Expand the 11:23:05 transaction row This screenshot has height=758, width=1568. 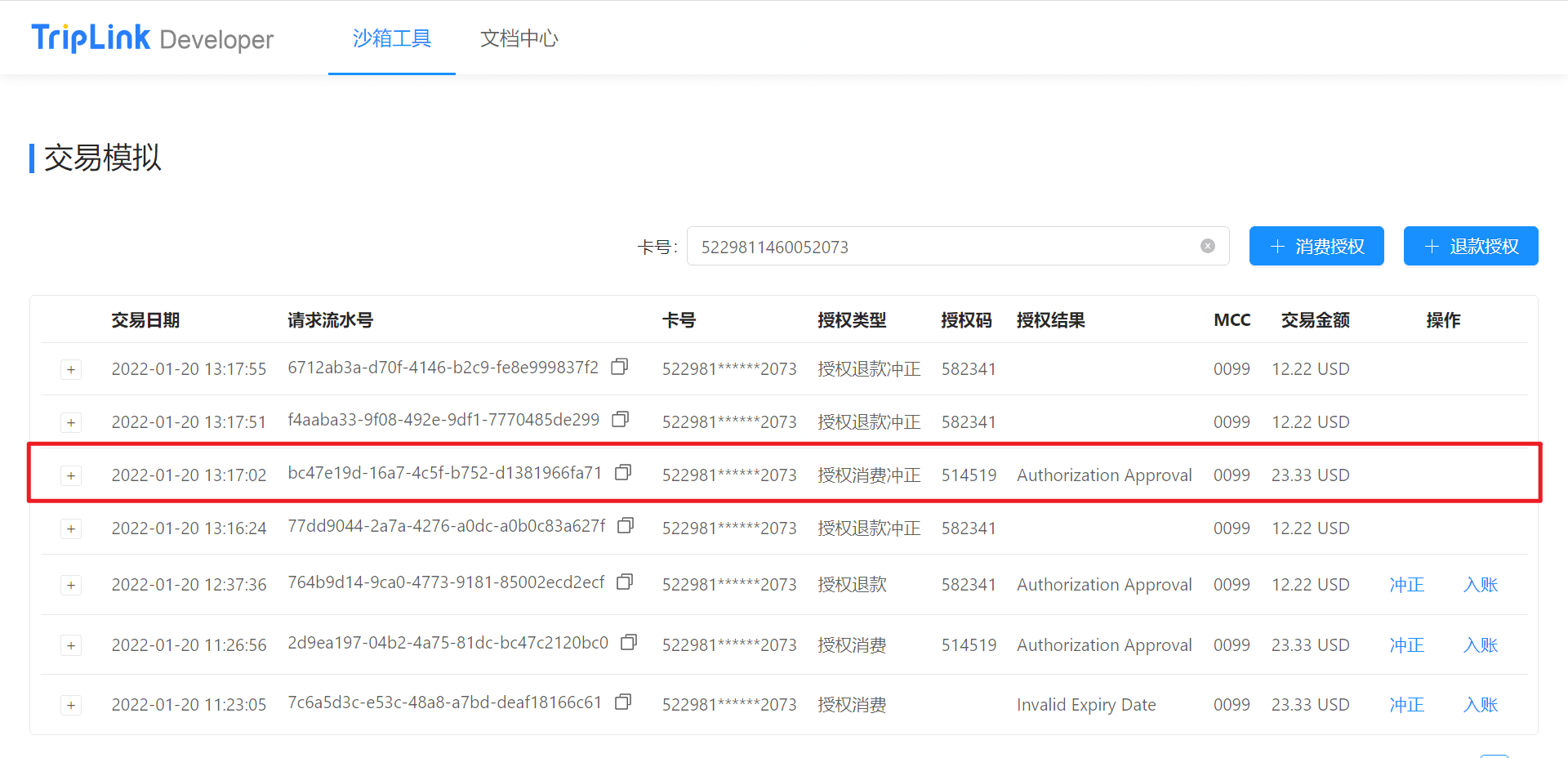tap(71, 706)
